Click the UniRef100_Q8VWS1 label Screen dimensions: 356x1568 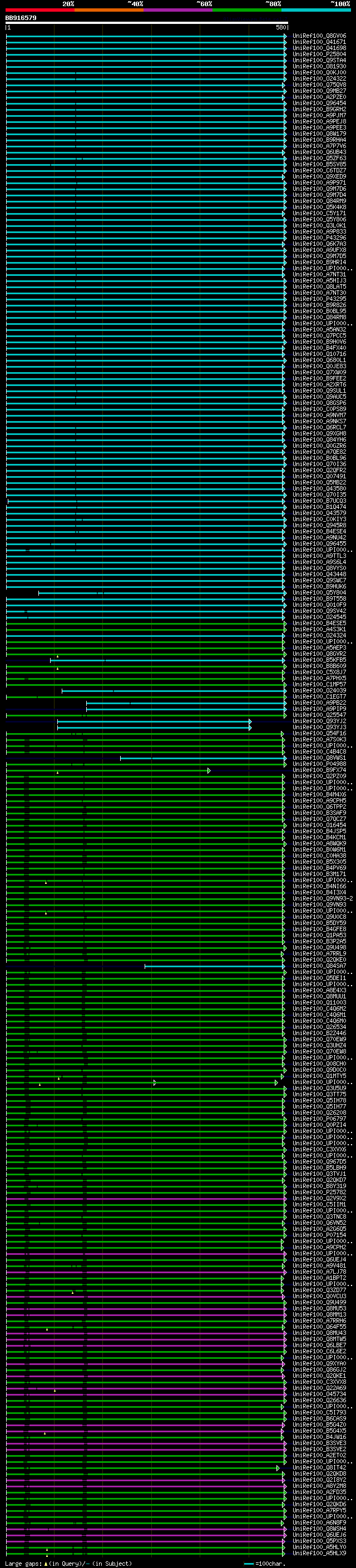point(319,758)
